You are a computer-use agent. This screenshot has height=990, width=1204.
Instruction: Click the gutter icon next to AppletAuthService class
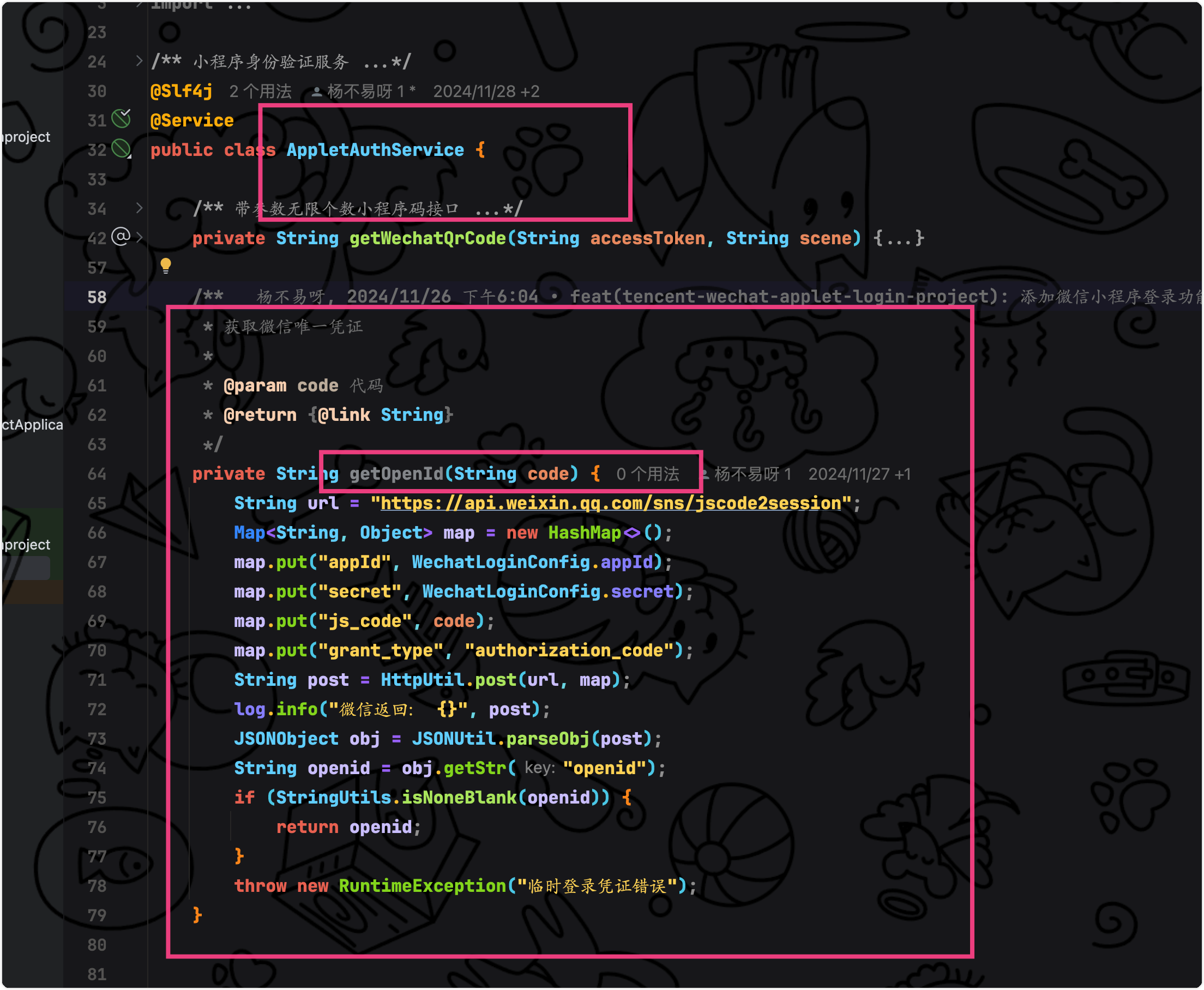(x=121, y=149)
